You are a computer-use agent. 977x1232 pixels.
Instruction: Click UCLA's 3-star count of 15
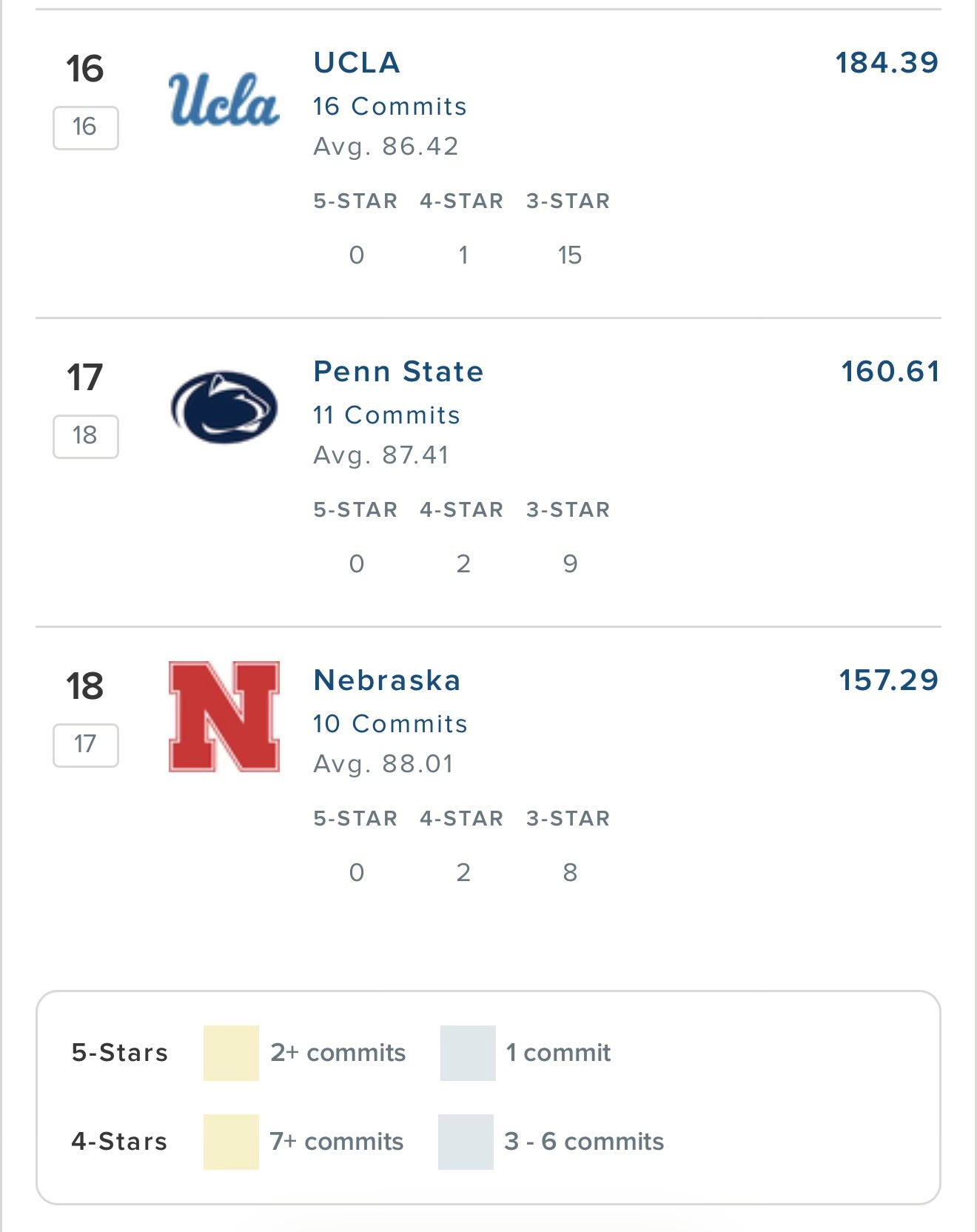point(569,255)
